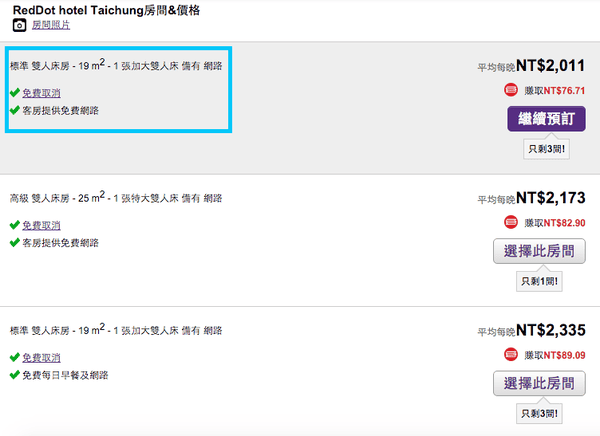Click the earn amount NT$82.90 text

tap(564, 222)
